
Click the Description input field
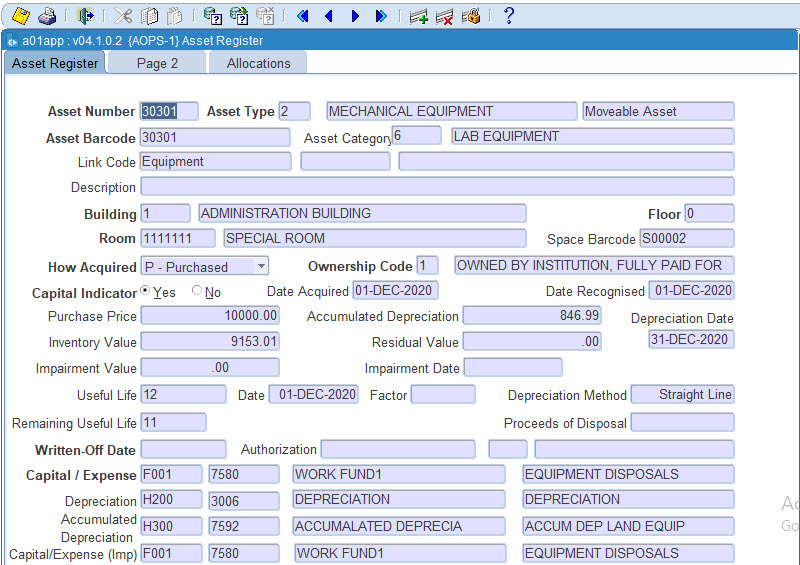[437, 187]
